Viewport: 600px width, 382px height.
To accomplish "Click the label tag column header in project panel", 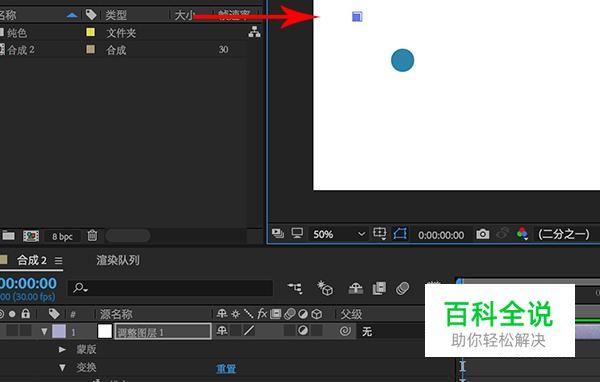I will point(91,15).
